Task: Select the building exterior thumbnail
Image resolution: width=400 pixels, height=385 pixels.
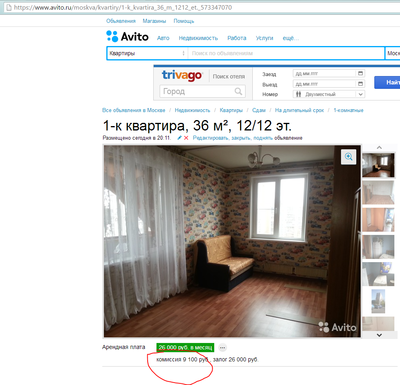Action: click(x=378, y=301)
